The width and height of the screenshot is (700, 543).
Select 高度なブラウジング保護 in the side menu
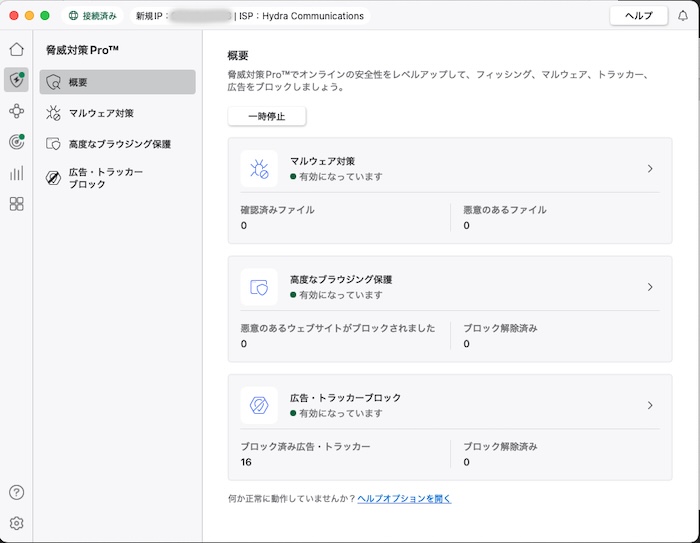tap(117, 144)
